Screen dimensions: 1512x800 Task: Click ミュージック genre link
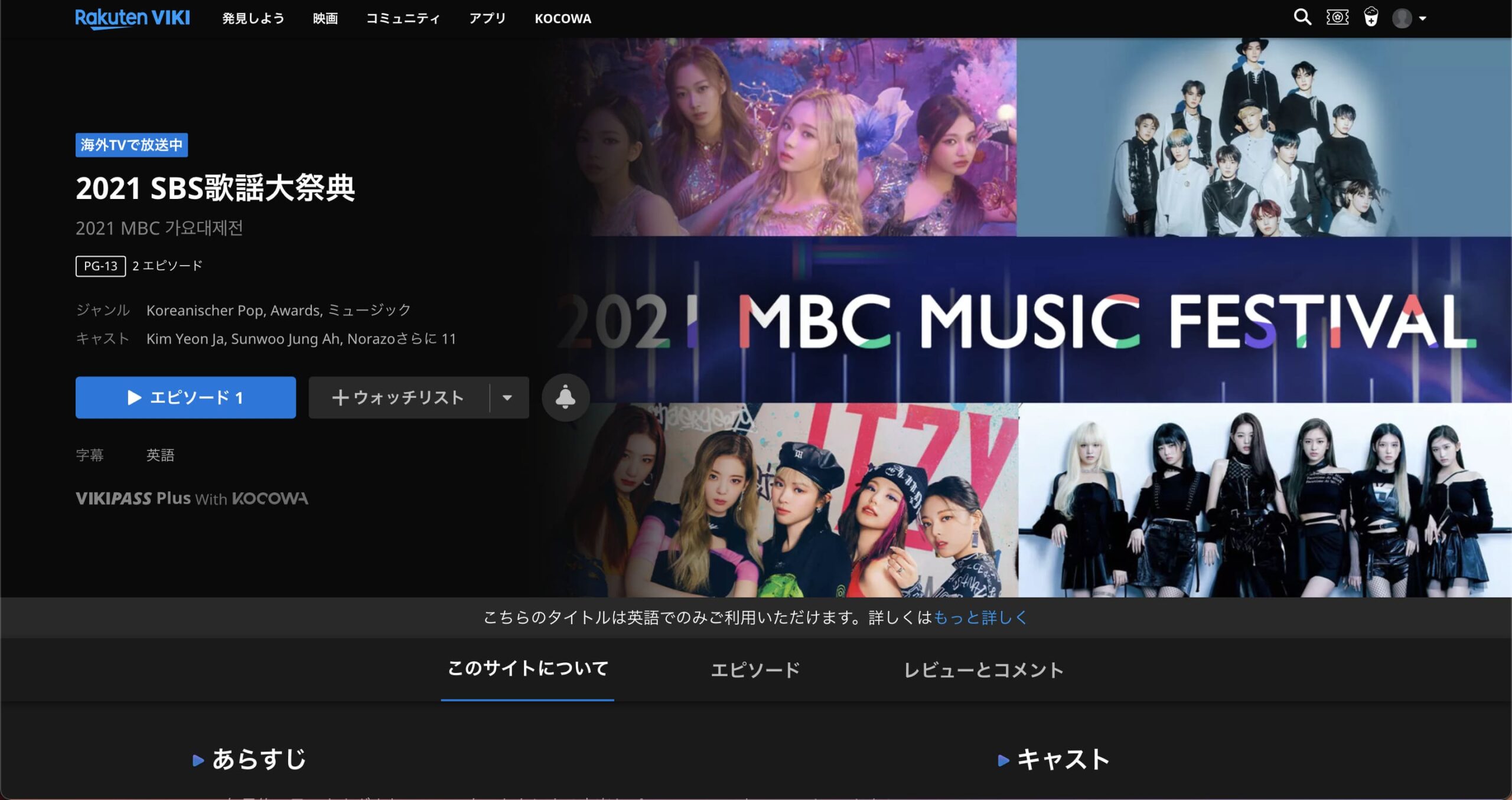point(370,310)
